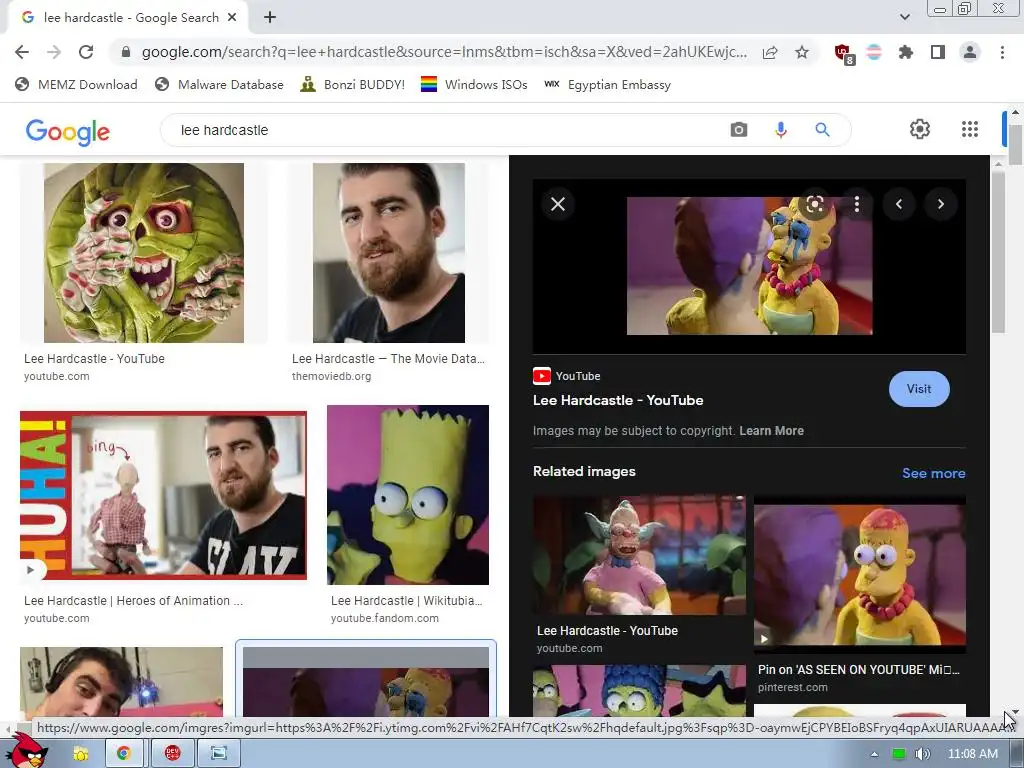Search inside image with Lens icon
Viewport: 1024px width, 768px height.
pyautogui.click(x=814, y=204)
